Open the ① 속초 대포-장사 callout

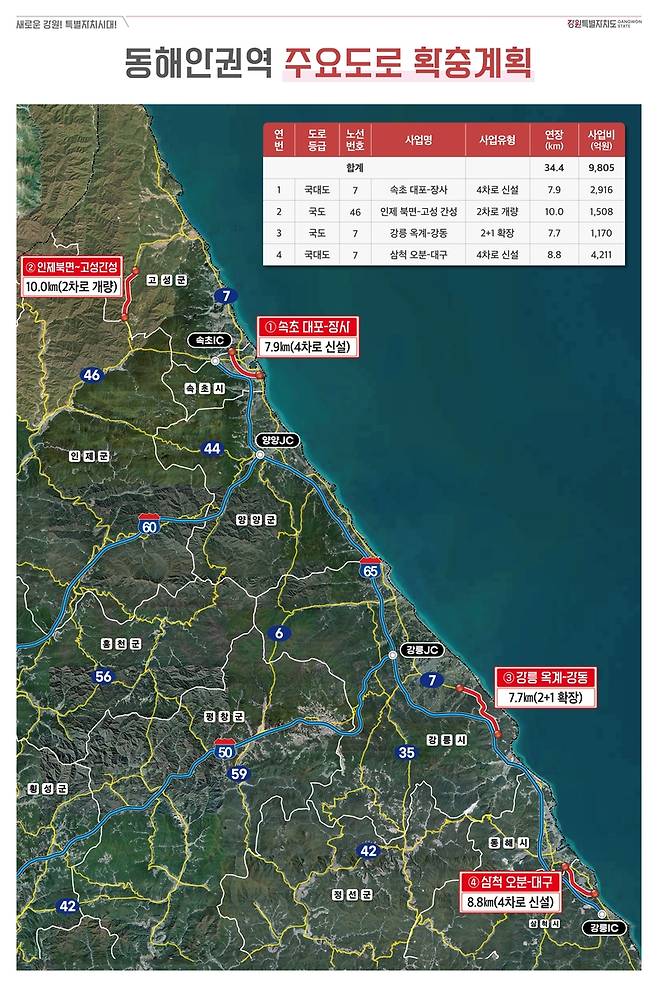(x=308, y=337)
